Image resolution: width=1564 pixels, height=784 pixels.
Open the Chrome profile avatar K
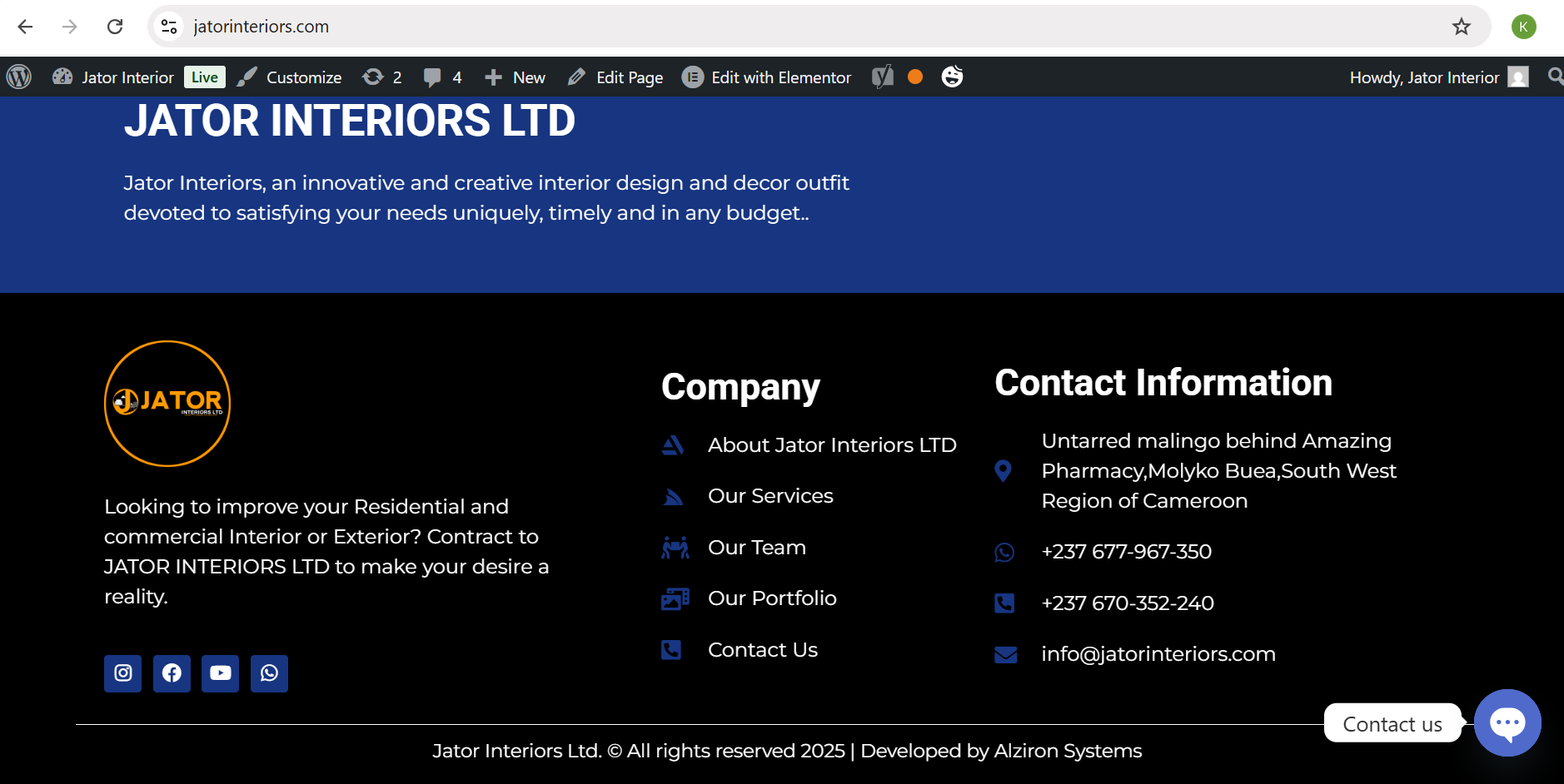[x=1523, y=27]
